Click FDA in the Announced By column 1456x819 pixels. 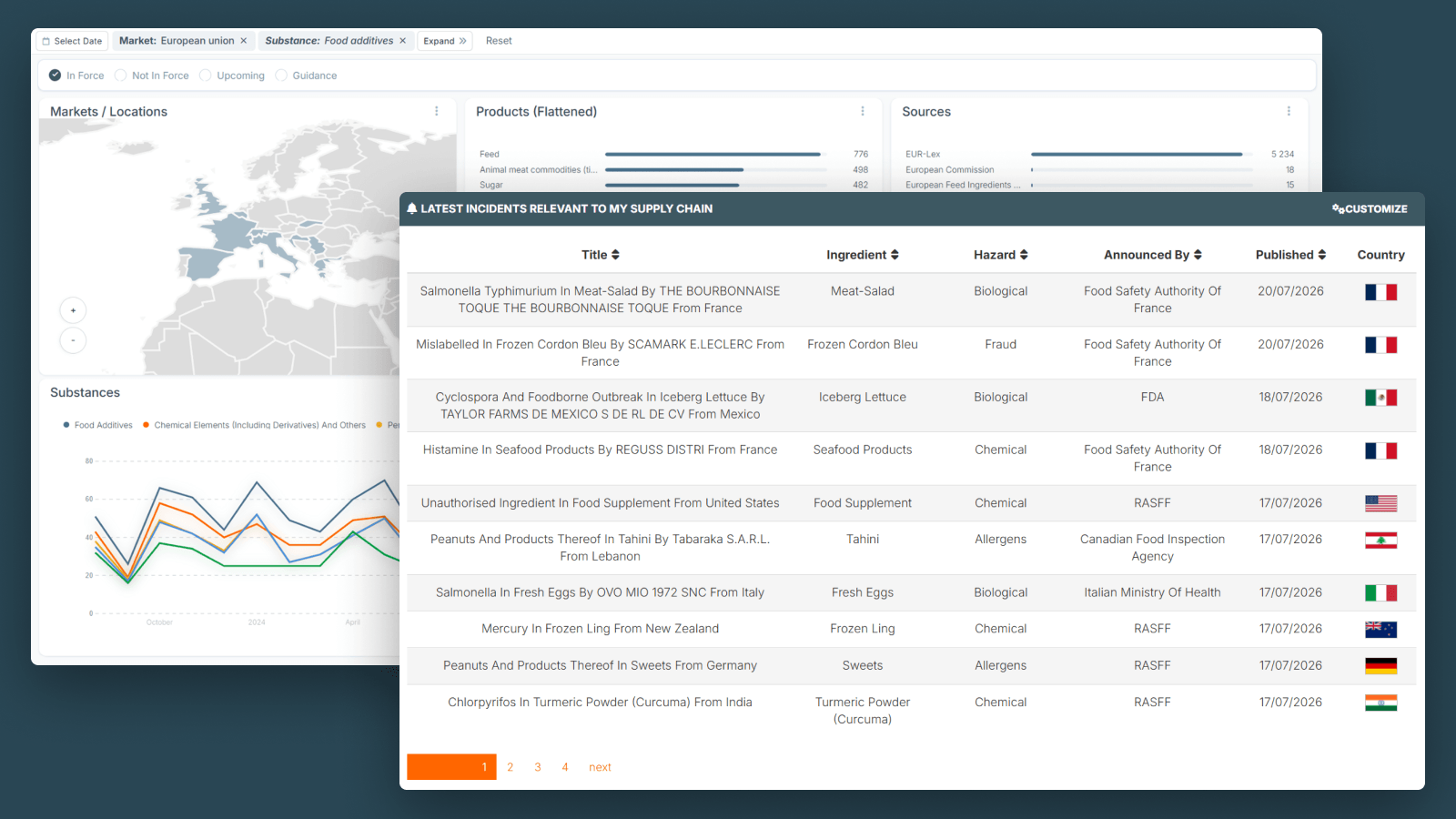[x=1153, y=397]
